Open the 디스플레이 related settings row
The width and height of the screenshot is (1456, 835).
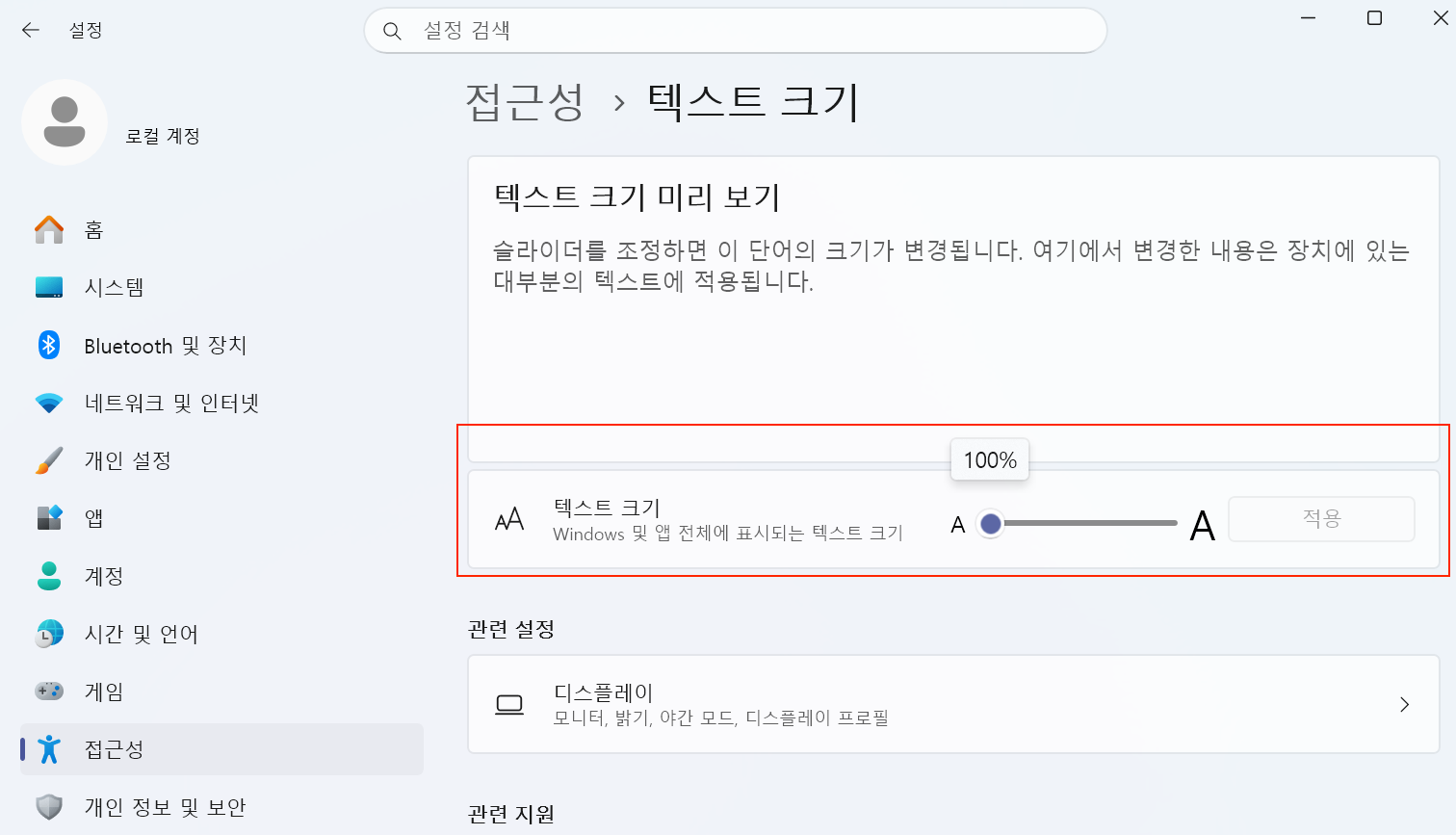pyautogui.click(x=953, y=704)
